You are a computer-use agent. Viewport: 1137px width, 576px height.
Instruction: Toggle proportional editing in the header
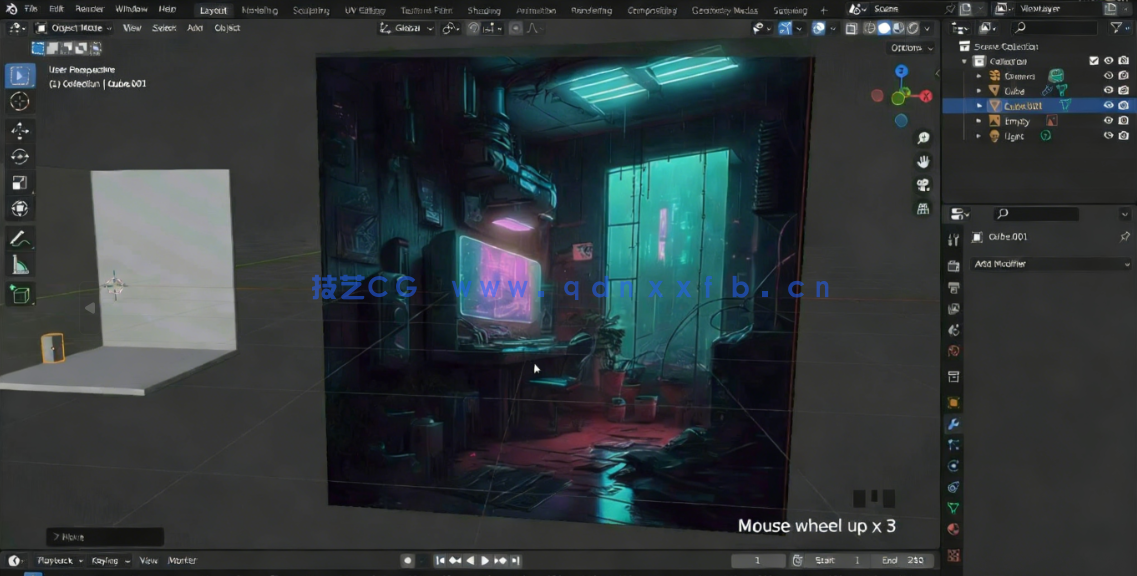coord(516,28)
